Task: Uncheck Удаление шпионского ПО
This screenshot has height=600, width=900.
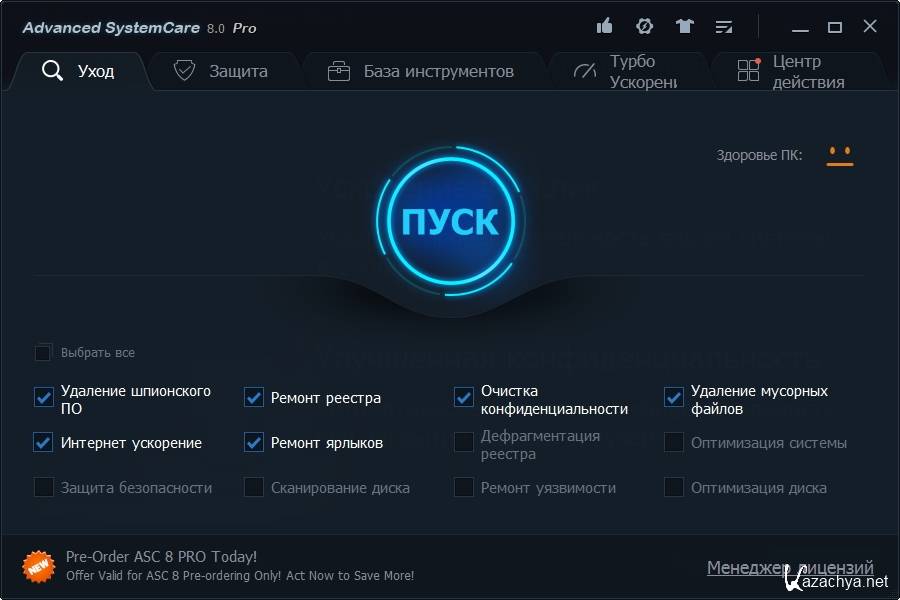Action: (x=43, y=398)
